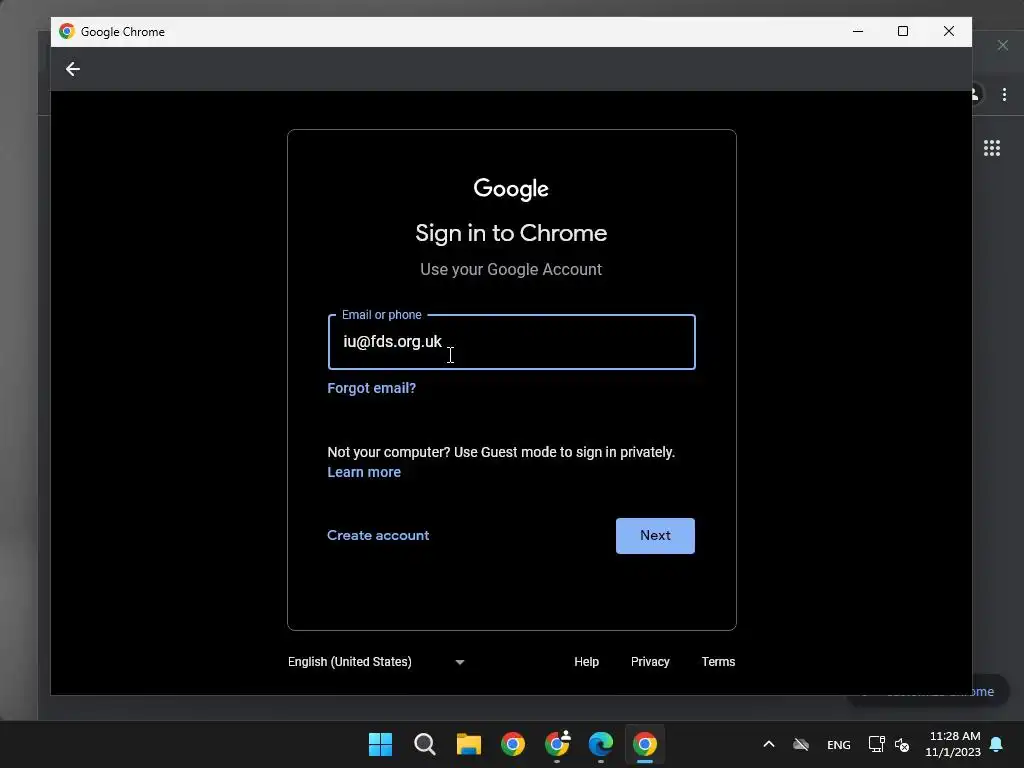
Task: Go back using the arrow in sign-in window
Action: click(72, 69)
